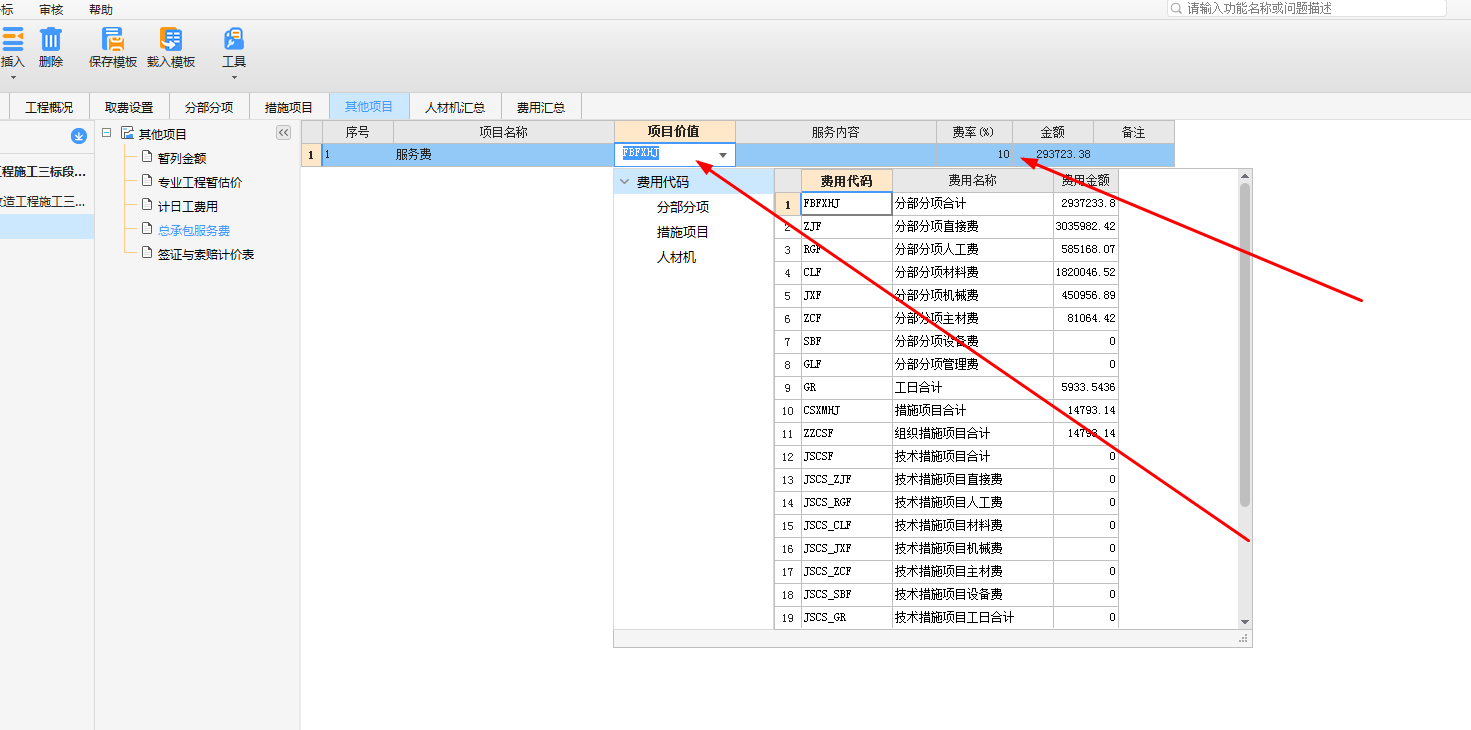Click the popup resize grip in the bottom corner
Screen dimensions: 1471x730
pyautogui.click(x=1245, y=638)
